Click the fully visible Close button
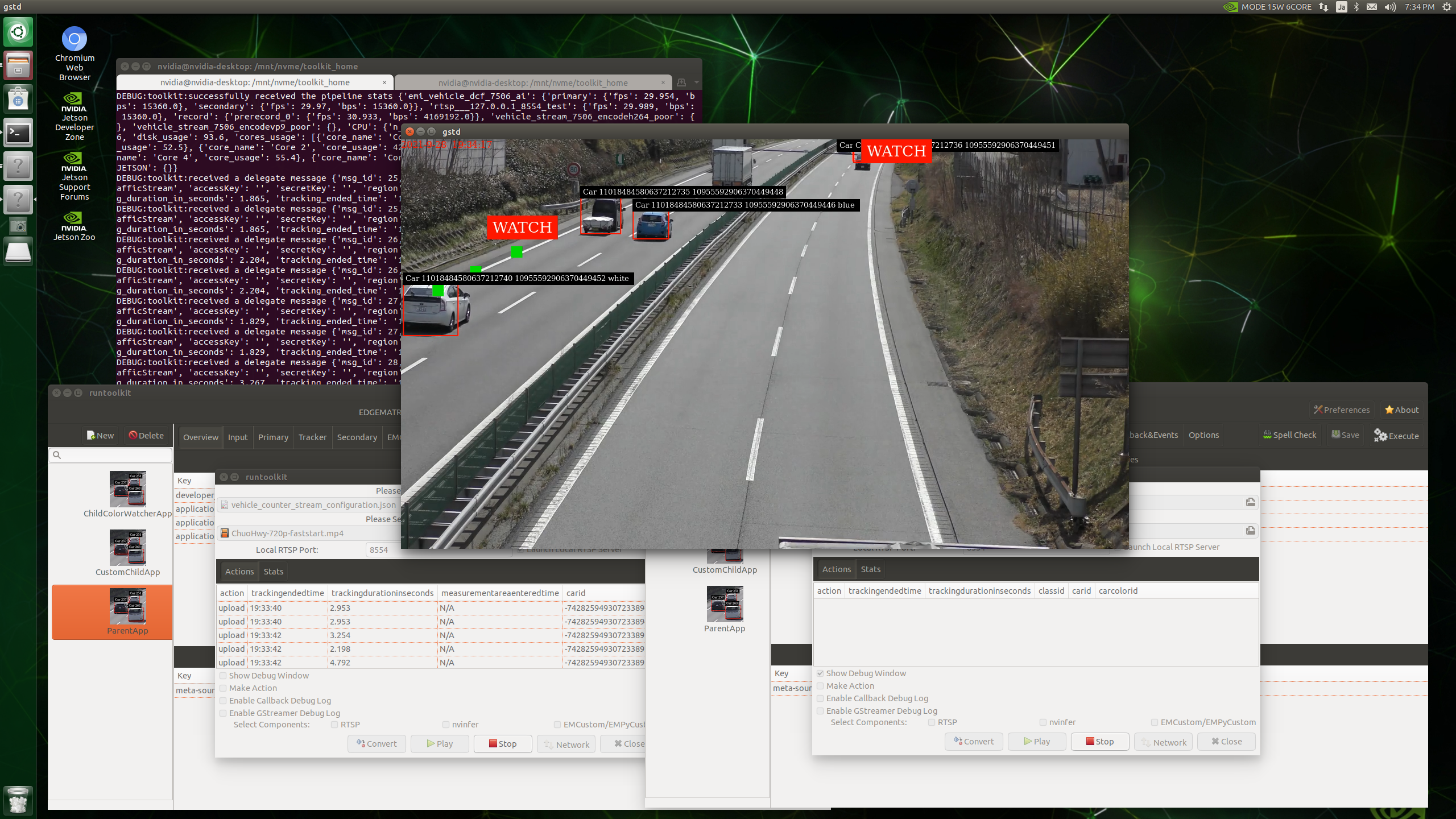1456x819 pixels. point(1226,742)
